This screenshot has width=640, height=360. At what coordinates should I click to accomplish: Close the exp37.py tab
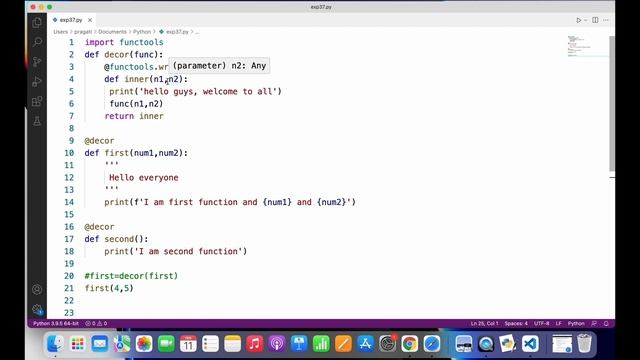[x=90, y=20]
